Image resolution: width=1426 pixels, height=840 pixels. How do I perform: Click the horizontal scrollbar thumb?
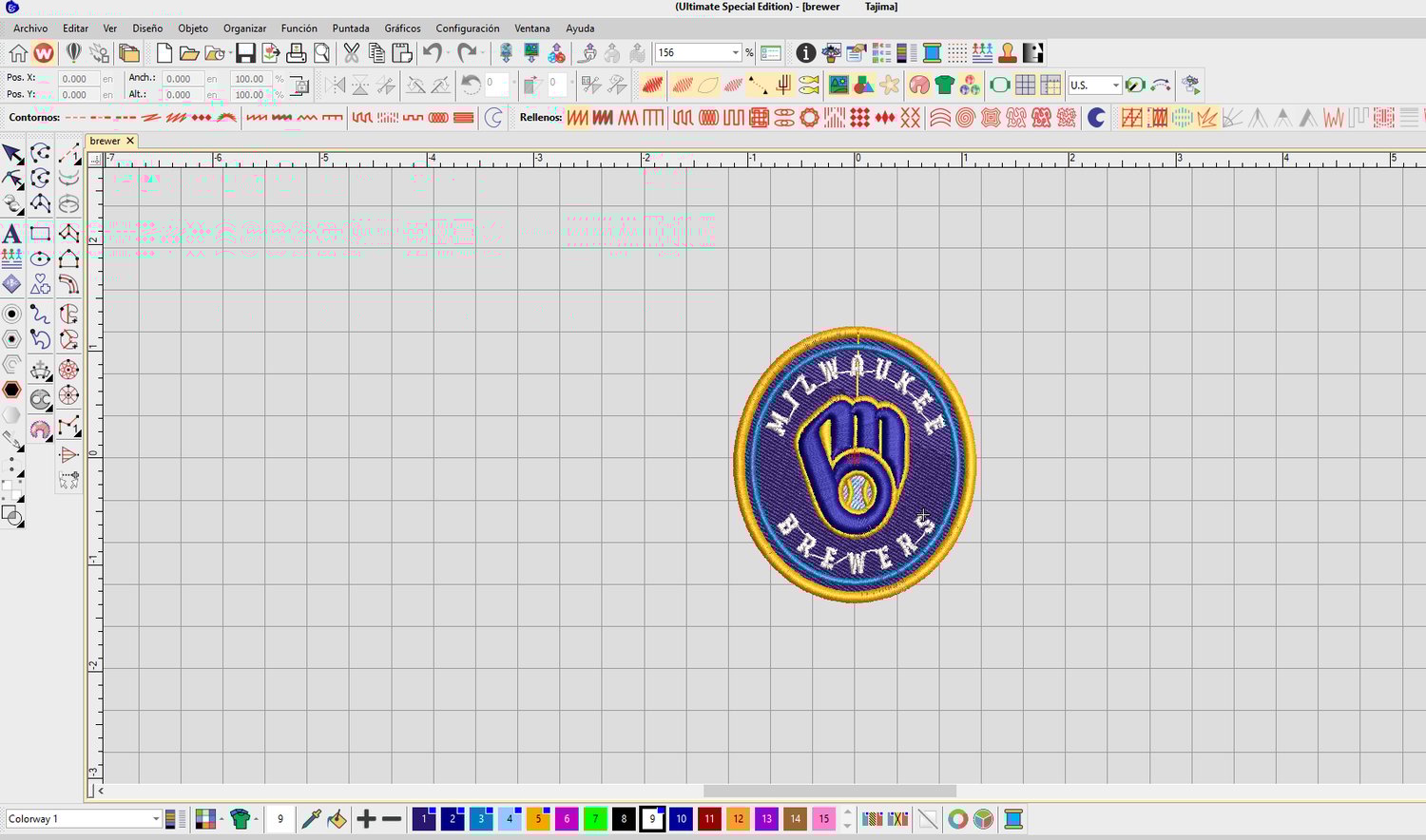pyautogui.click(x=830, y=791)
